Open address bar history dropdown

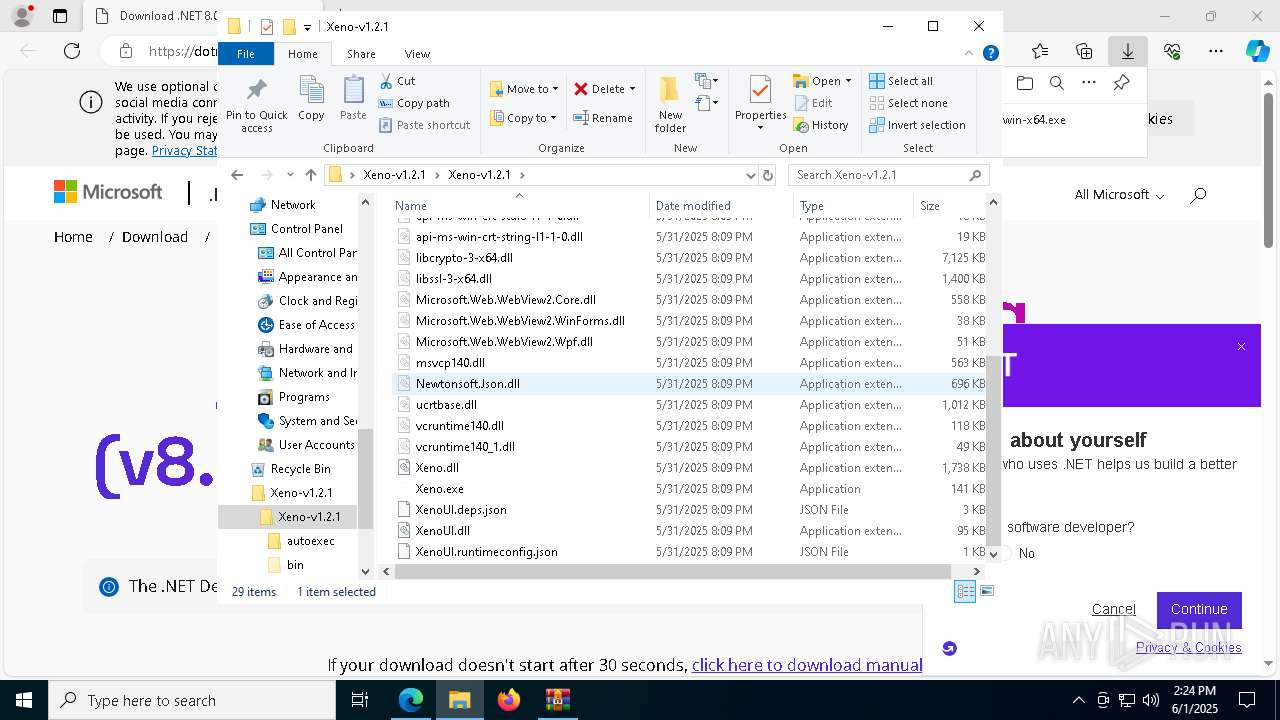point(751,175)
